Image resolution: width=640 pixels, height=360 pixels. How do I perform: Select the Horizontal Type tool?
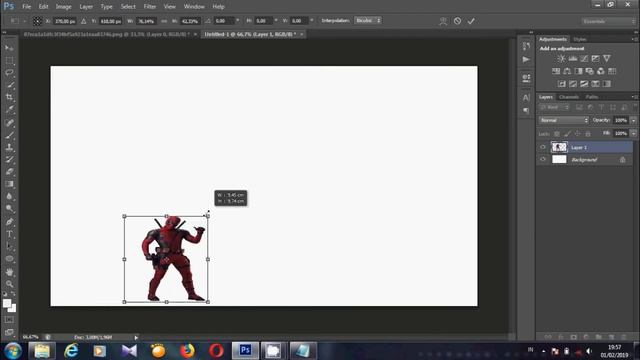pos(9,234)
